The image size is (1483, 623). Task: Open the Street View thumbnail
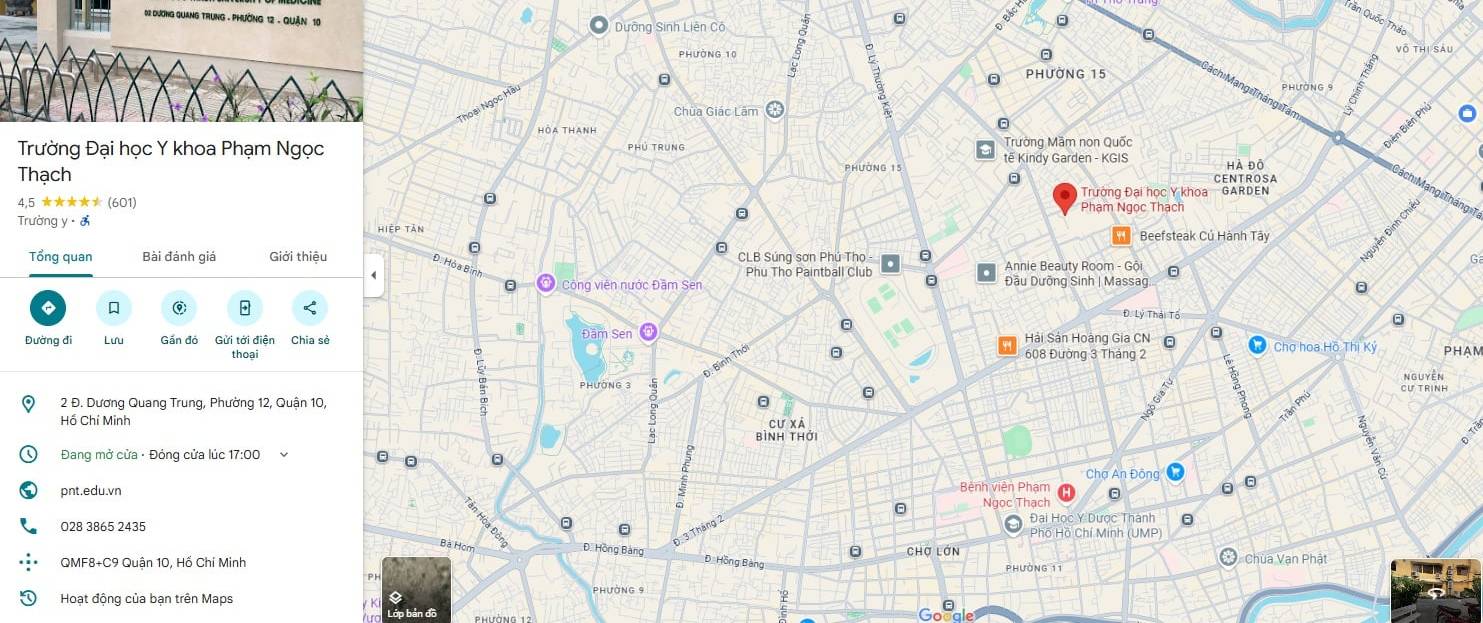(x=1436, y=591)
